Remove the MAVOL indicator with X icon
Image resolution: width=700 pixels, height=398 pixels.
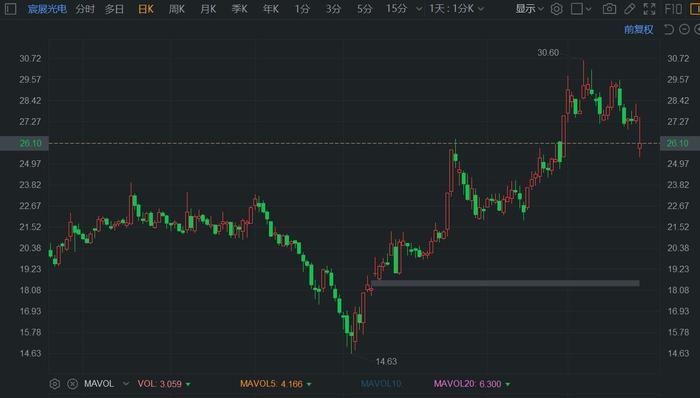[x=72, y=384]
